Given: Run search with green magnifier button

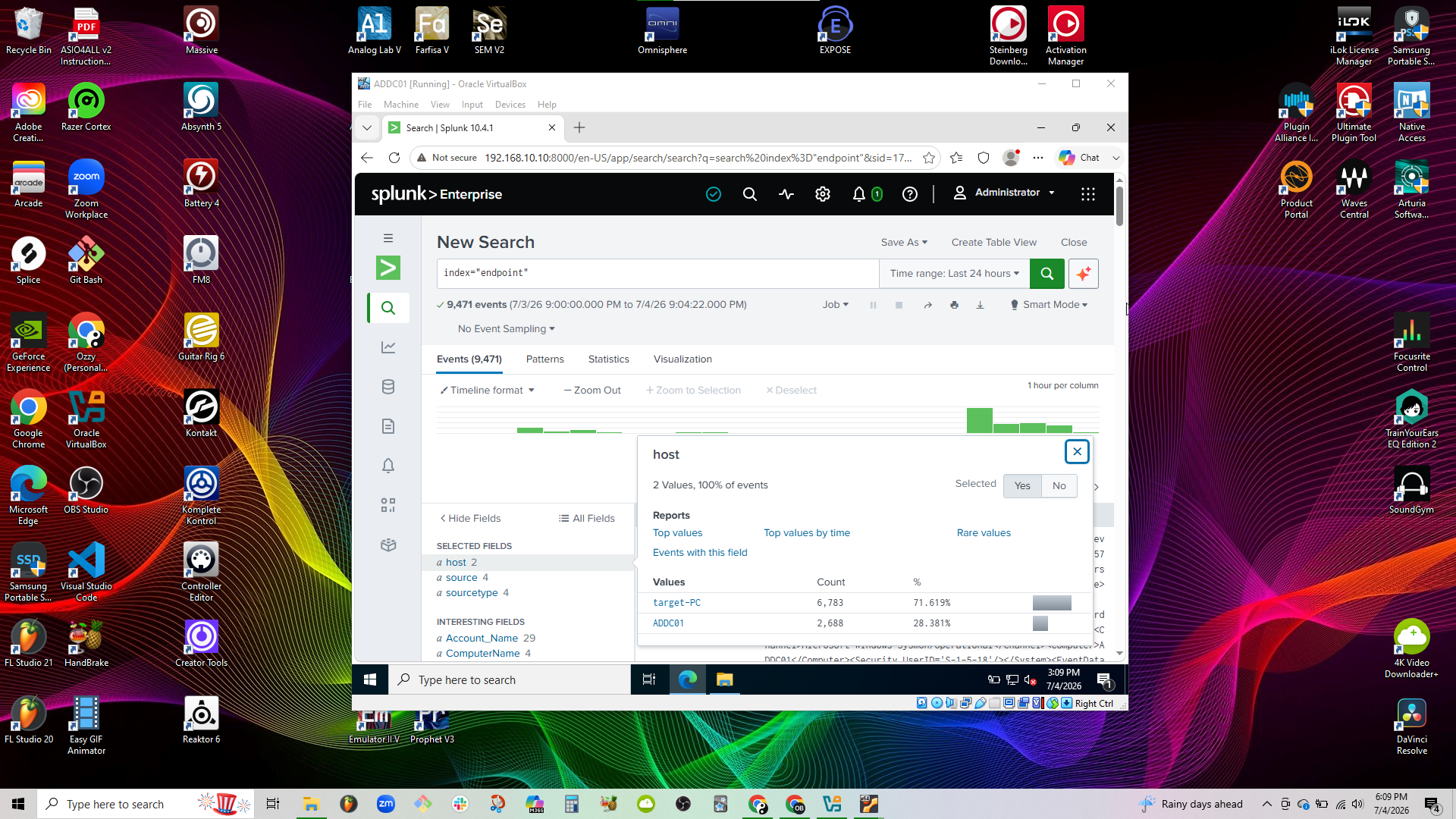Looking at the screenshot, I should pos(1047,274).
